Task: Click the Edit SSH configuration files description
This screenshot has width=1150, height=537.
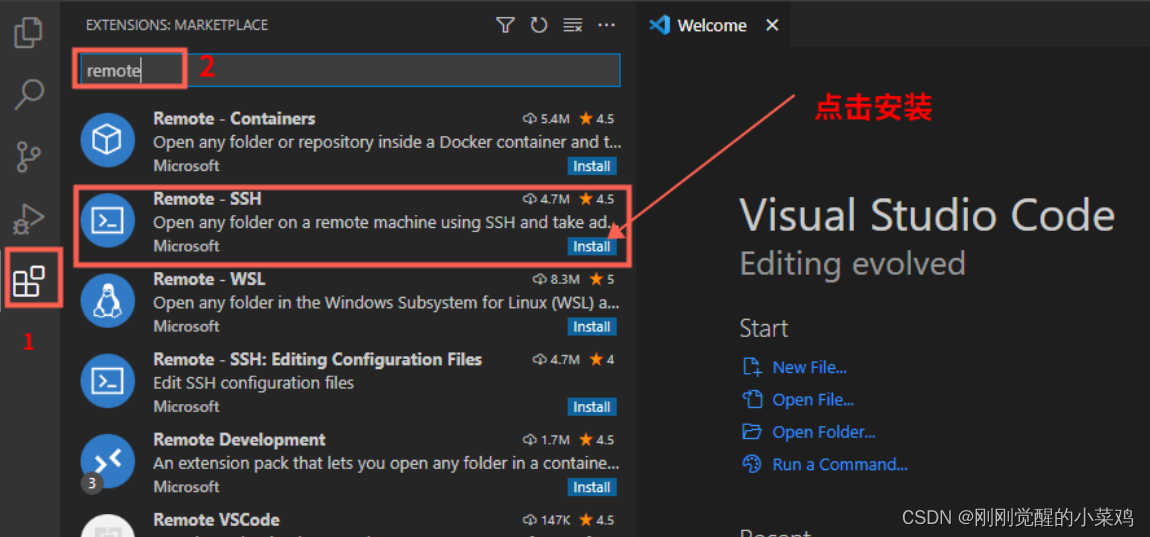Action: point(254,383)
